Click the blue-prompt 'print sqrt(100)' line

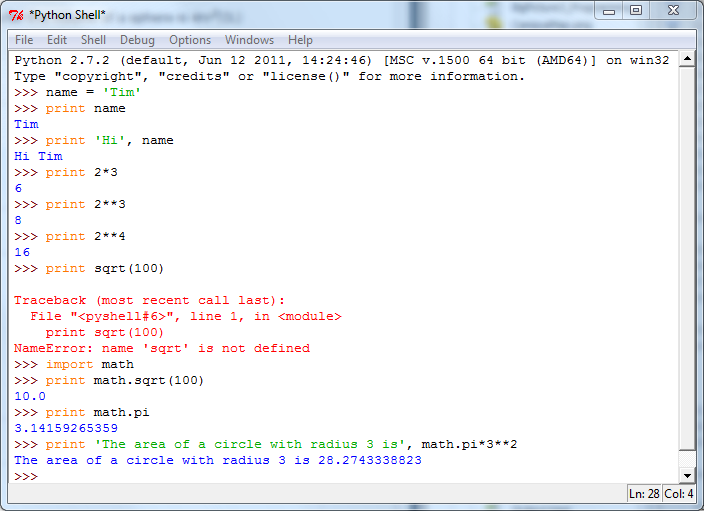click(x=89, y=269)
